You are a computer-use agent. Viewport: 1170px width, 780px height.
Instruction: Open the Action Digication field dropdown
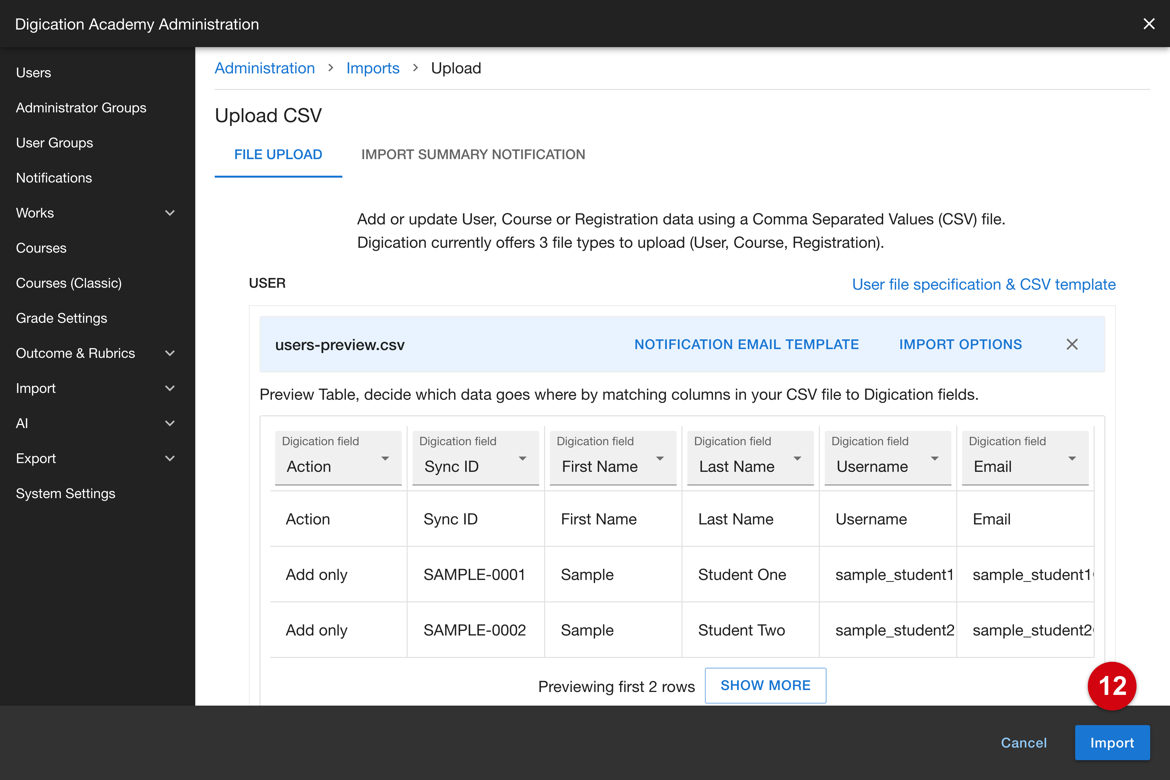(338, 458)
